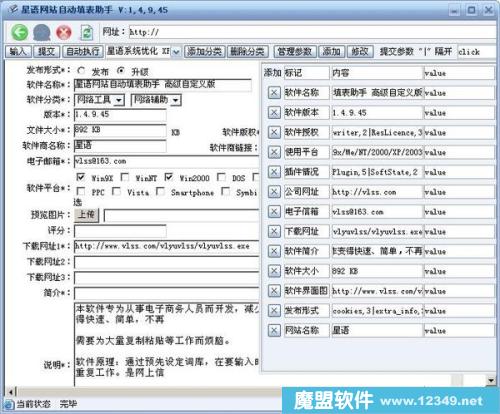Enable the Vista platform checkbox
Viewport: 500px width, 414px height.
pyautogui.click(x=116, y=191)
